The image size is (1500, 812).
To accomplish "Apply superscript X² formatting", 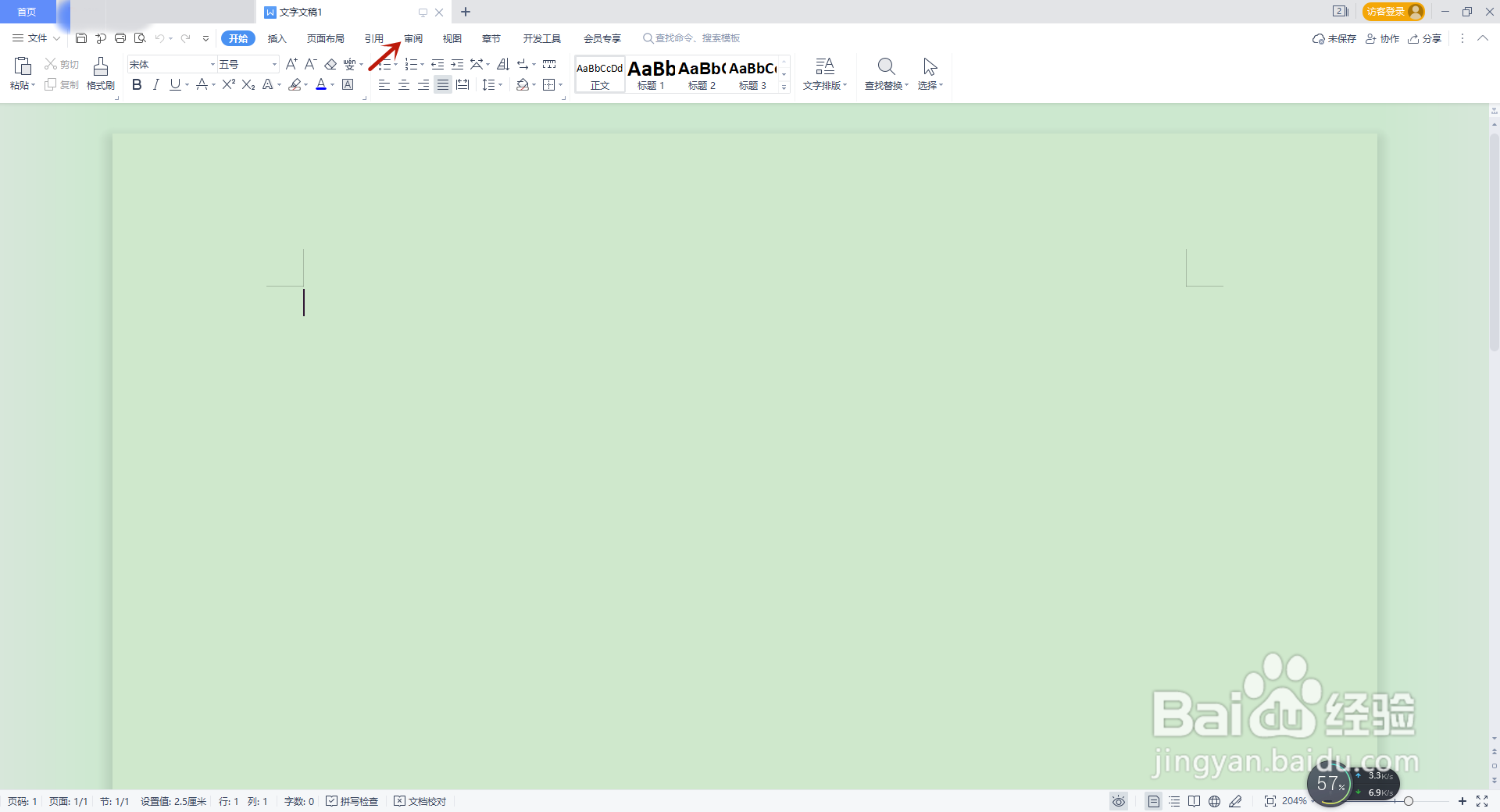I will (229, 84).
